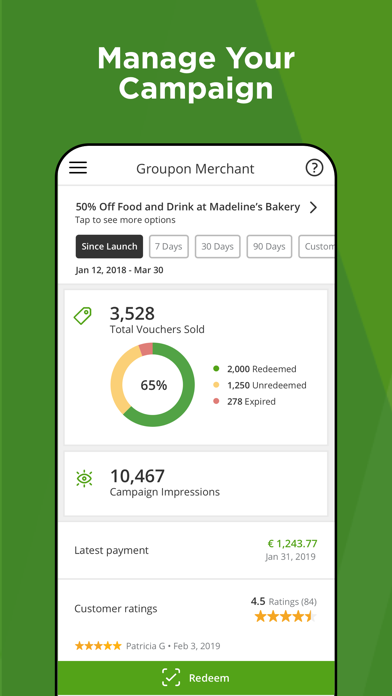This screenshot has width=392, height=696.
Task: Tap the 65% donut chart center
Action: [x=154, y=385]
